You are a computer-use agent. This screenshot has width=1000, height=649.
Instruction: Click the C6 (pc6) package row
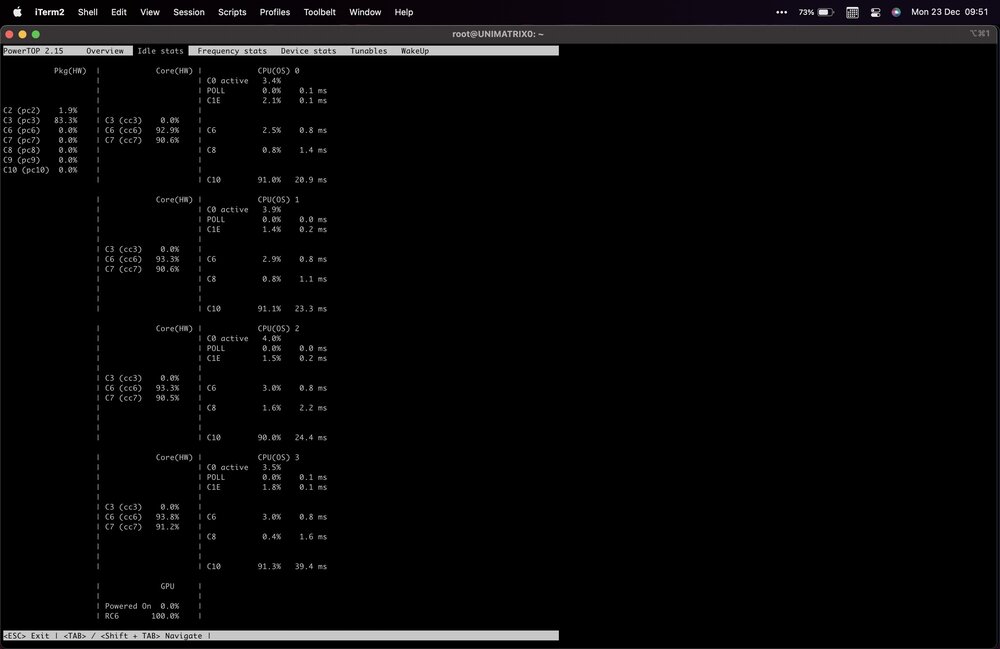point(40,130)
